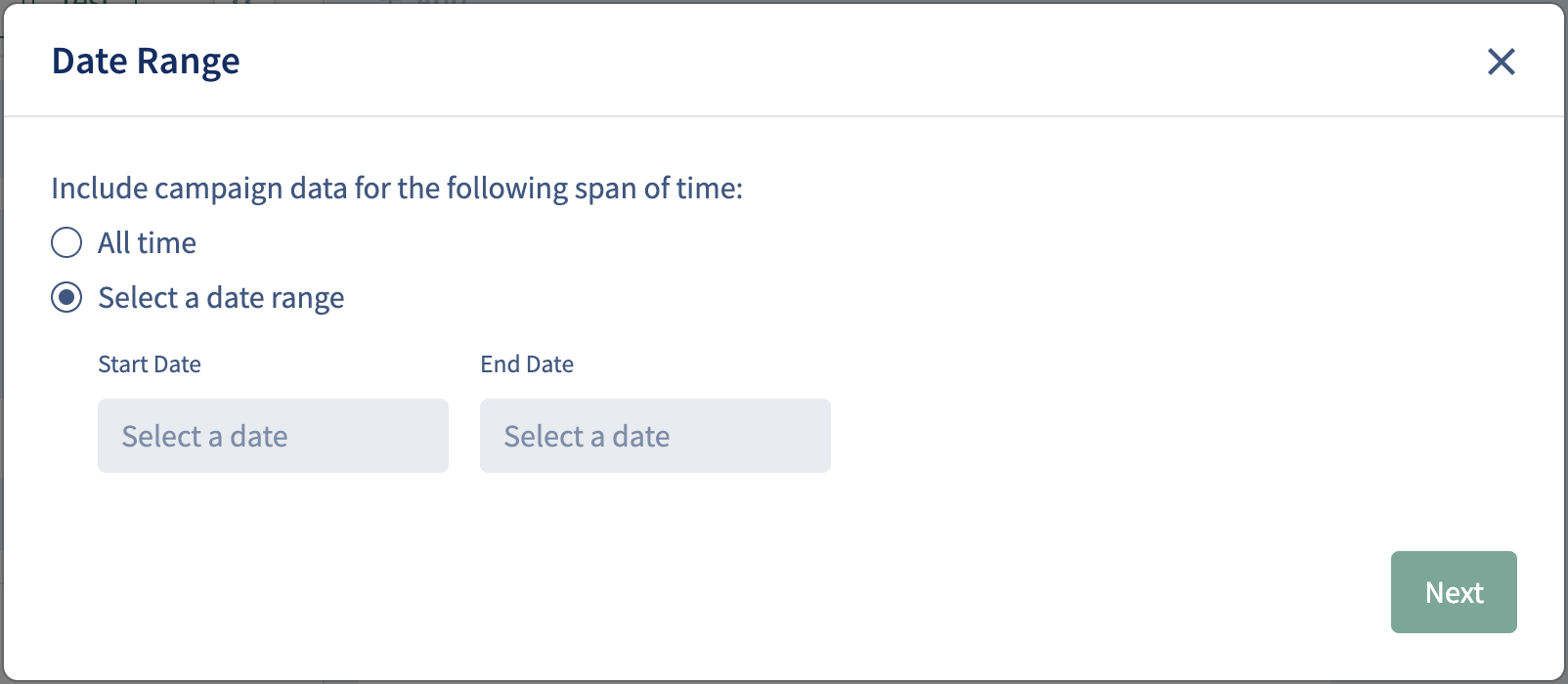1568x684 pixels.
Task: Click Select a date placeholder under End Date
Action: (x=587, y=436)
